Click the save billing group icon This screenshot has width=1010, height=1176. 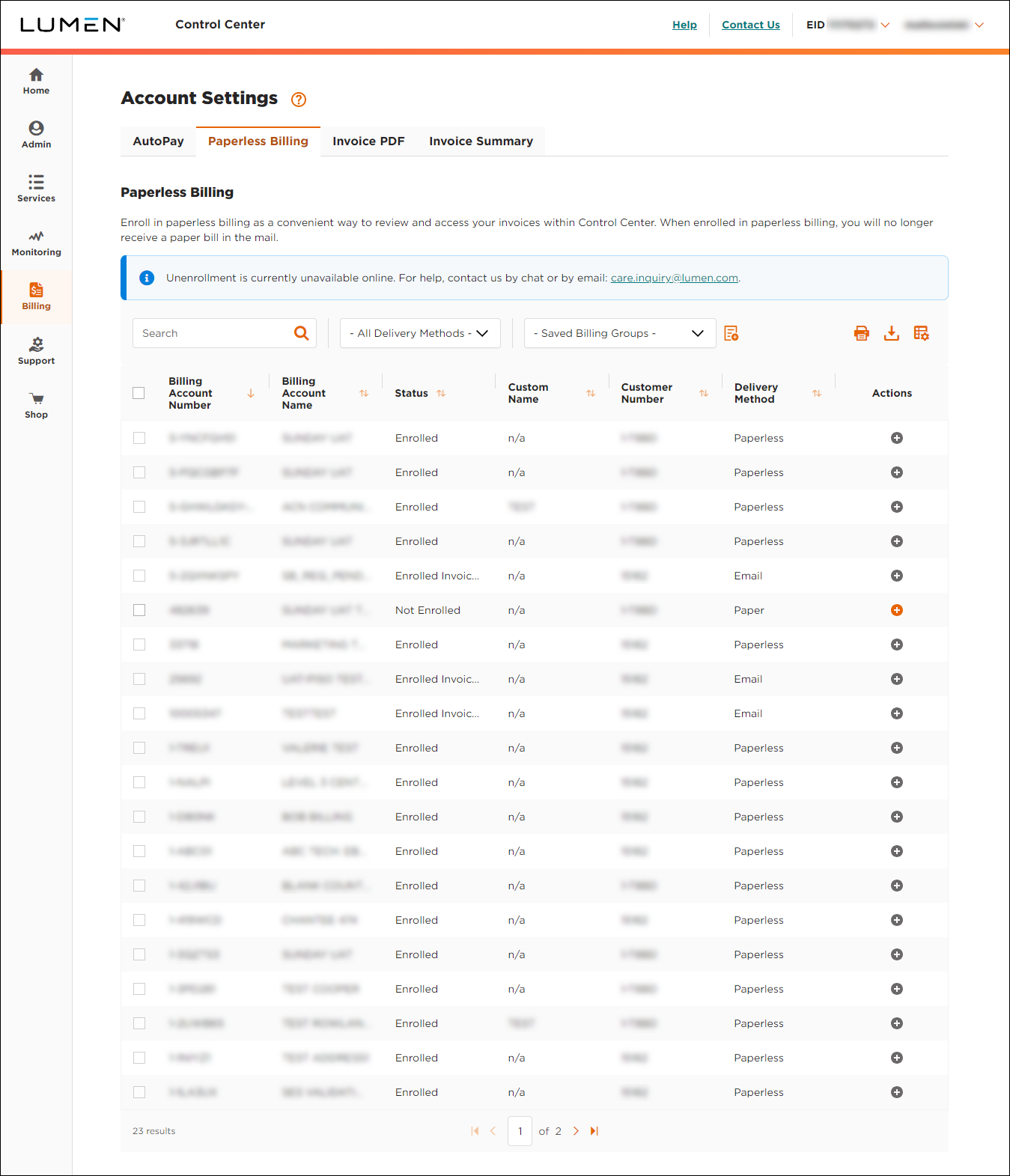click(731, 333)
